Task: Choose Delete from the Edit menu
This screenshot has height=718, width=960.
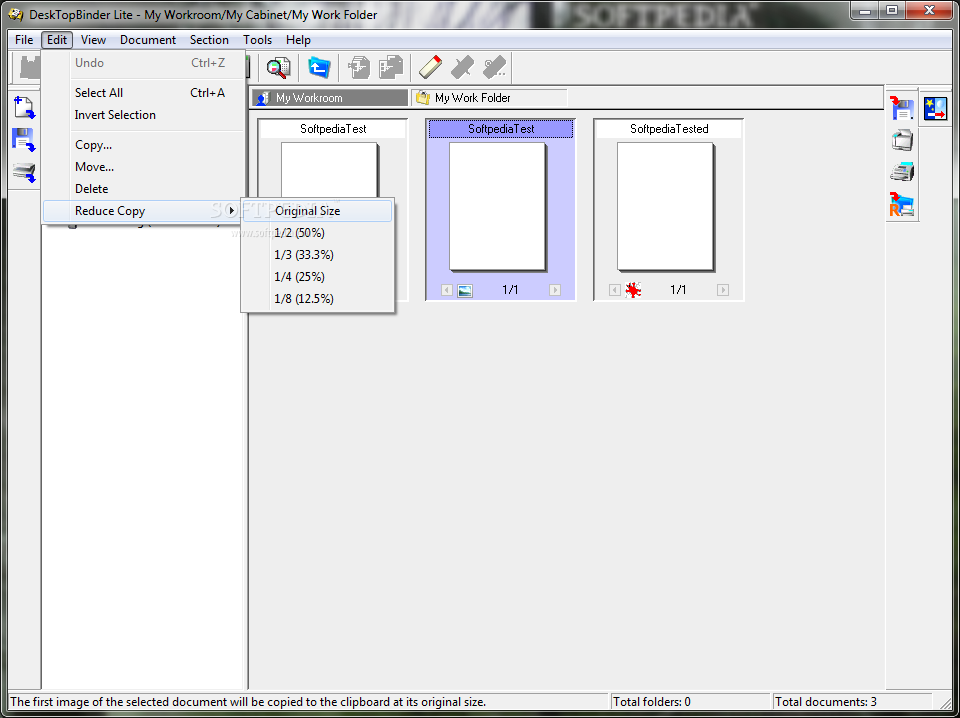Action: click(x=144, y=189)
